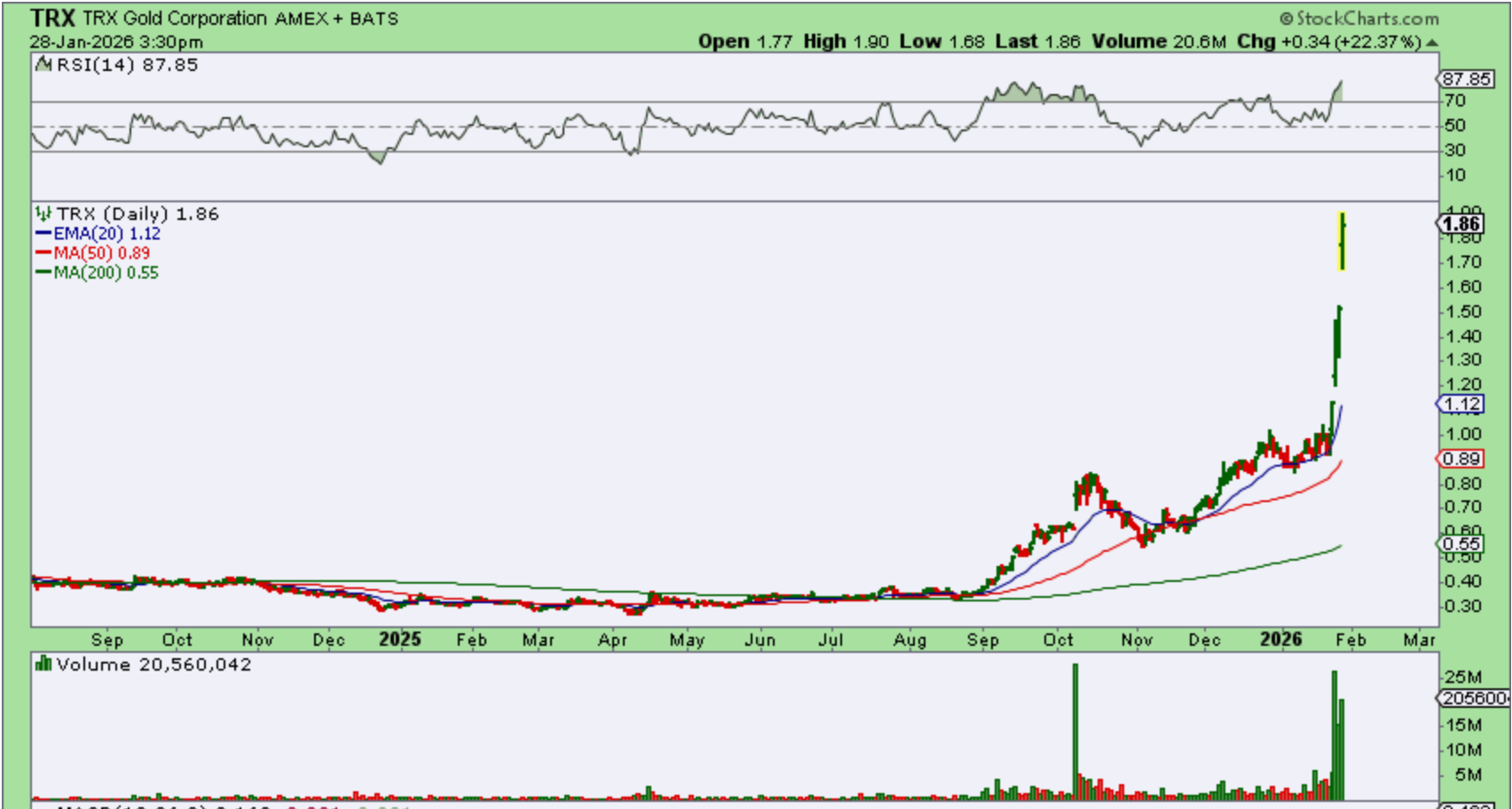
Task: Click the TRX Gold Corporation company name
Action: coord(174,18)
